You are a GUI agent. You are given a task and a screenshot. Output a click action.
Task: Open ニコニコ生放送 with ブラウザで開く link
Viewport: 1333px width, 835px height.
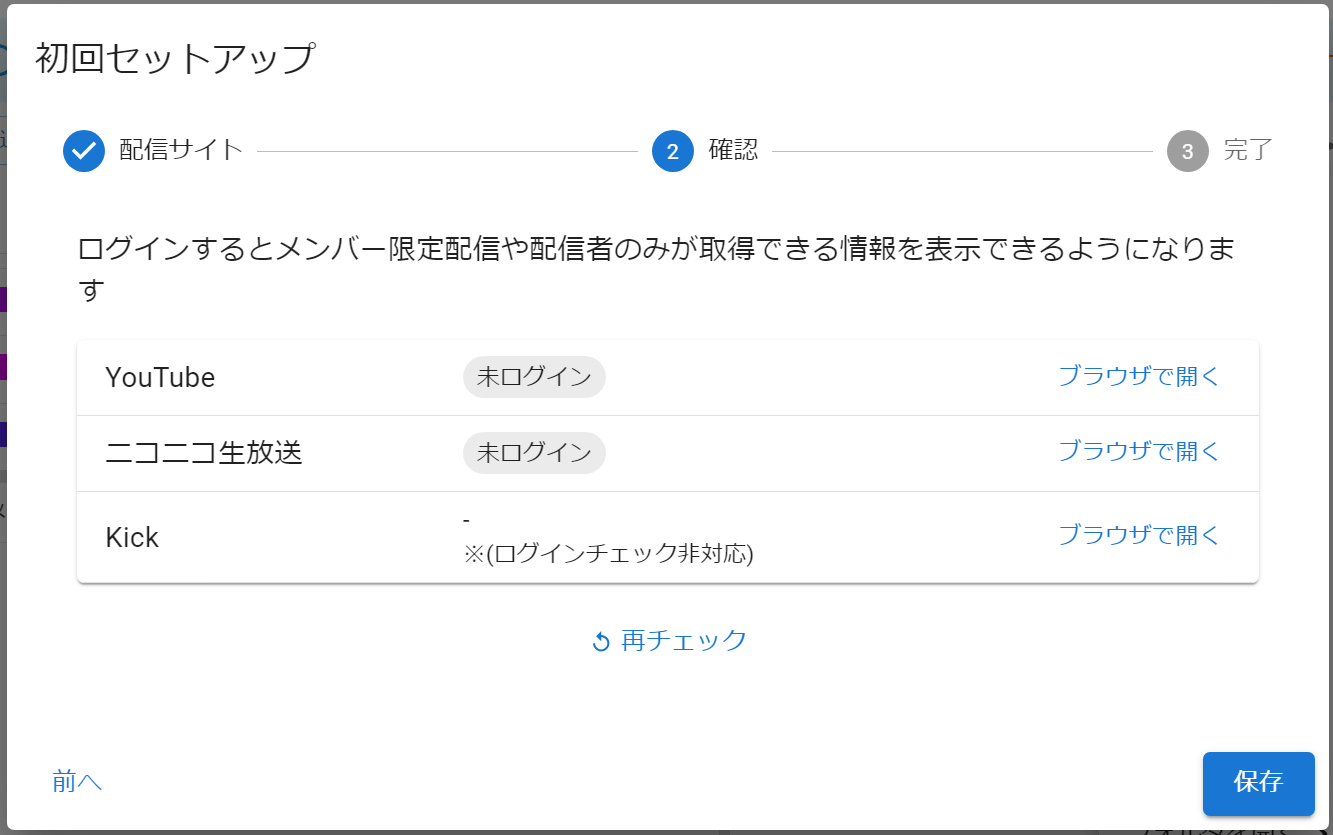pos(1139,452)
